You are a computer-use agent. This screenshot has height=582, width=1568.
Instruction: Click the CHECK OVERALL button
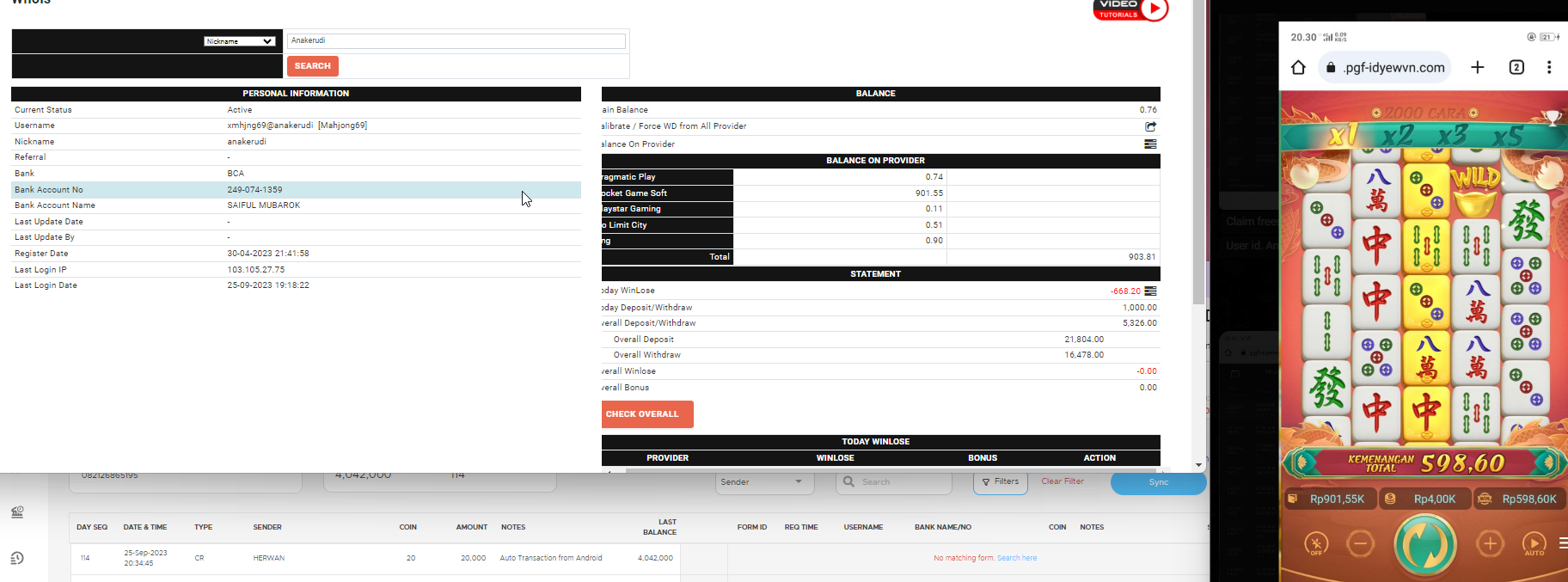point(647,414)
